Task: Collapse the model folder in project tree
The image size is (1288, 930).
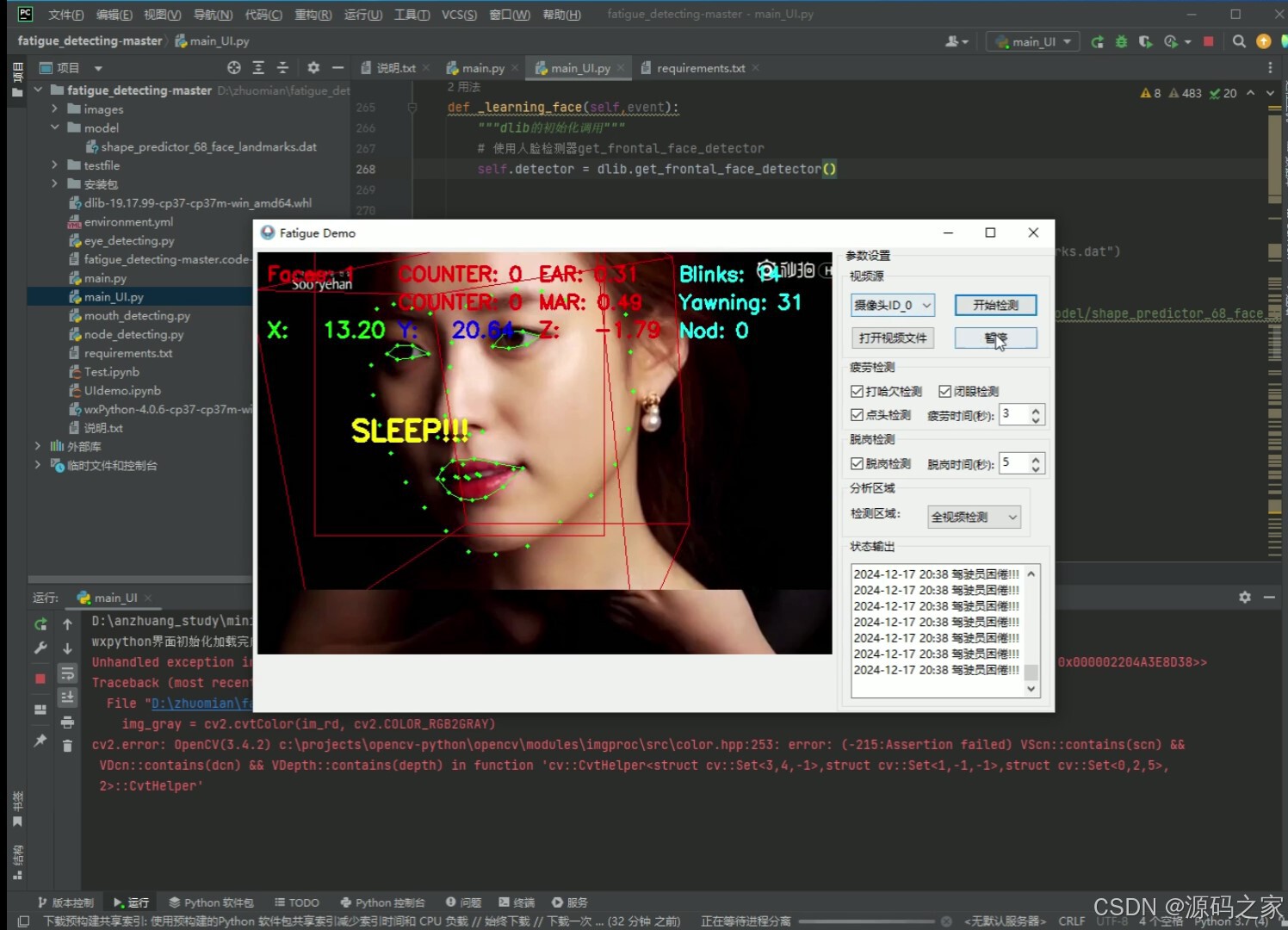Action: point(54,127)
